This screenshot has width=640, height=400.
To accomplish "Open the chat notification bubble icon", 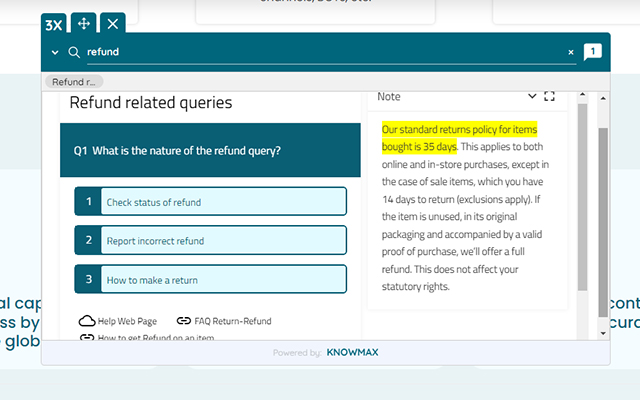I will 592,52.
